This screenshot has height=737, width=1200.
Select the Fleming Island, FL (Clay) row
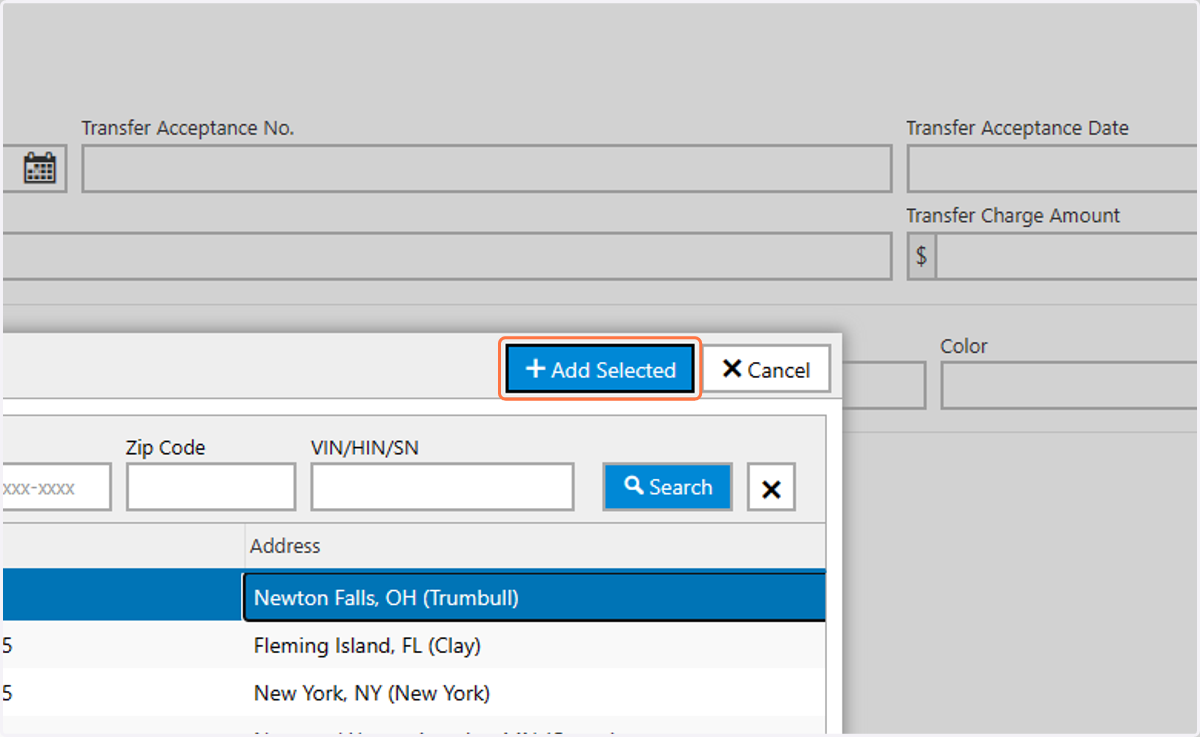[x=414, y=646]
